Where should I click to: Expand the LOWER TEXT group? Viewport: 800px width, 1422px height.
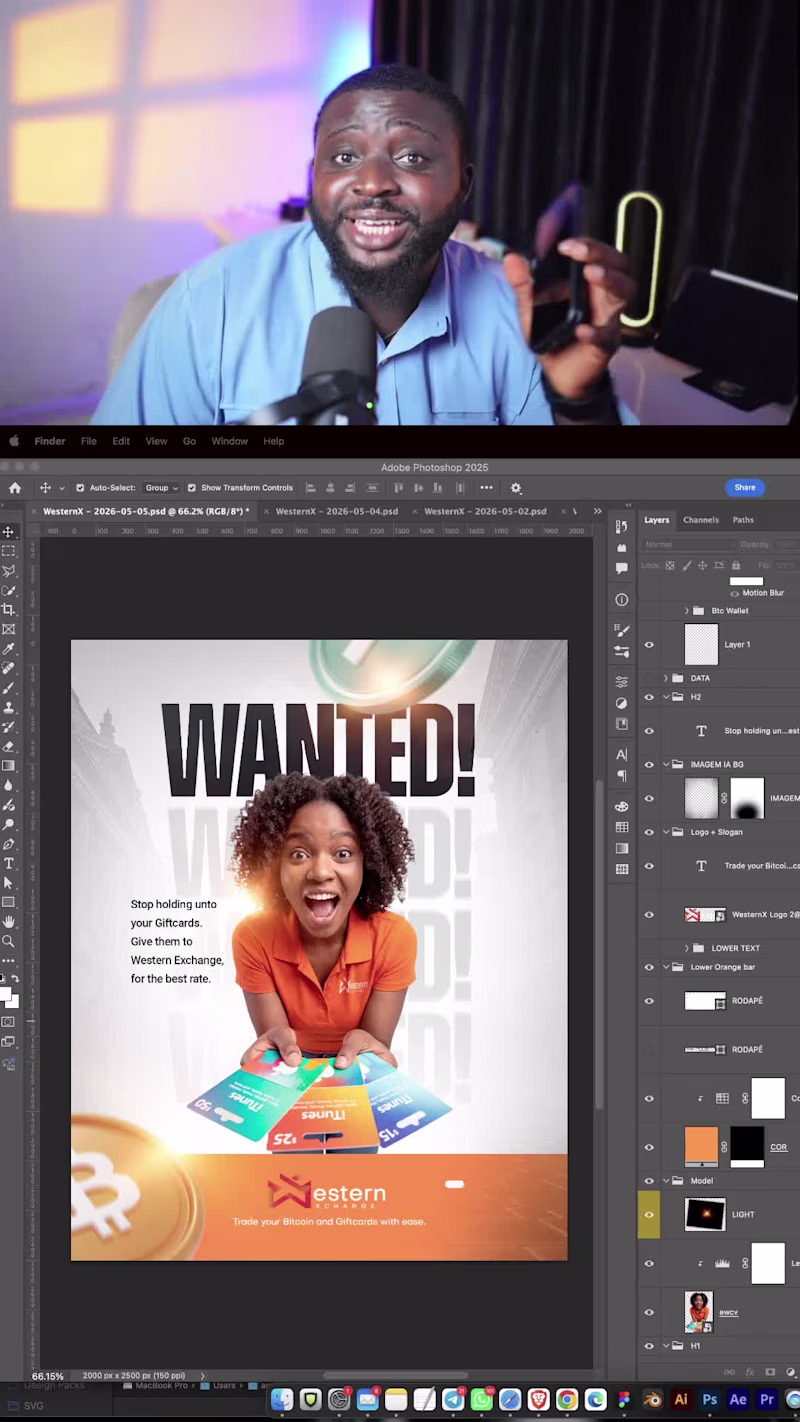tap(687, 948)
